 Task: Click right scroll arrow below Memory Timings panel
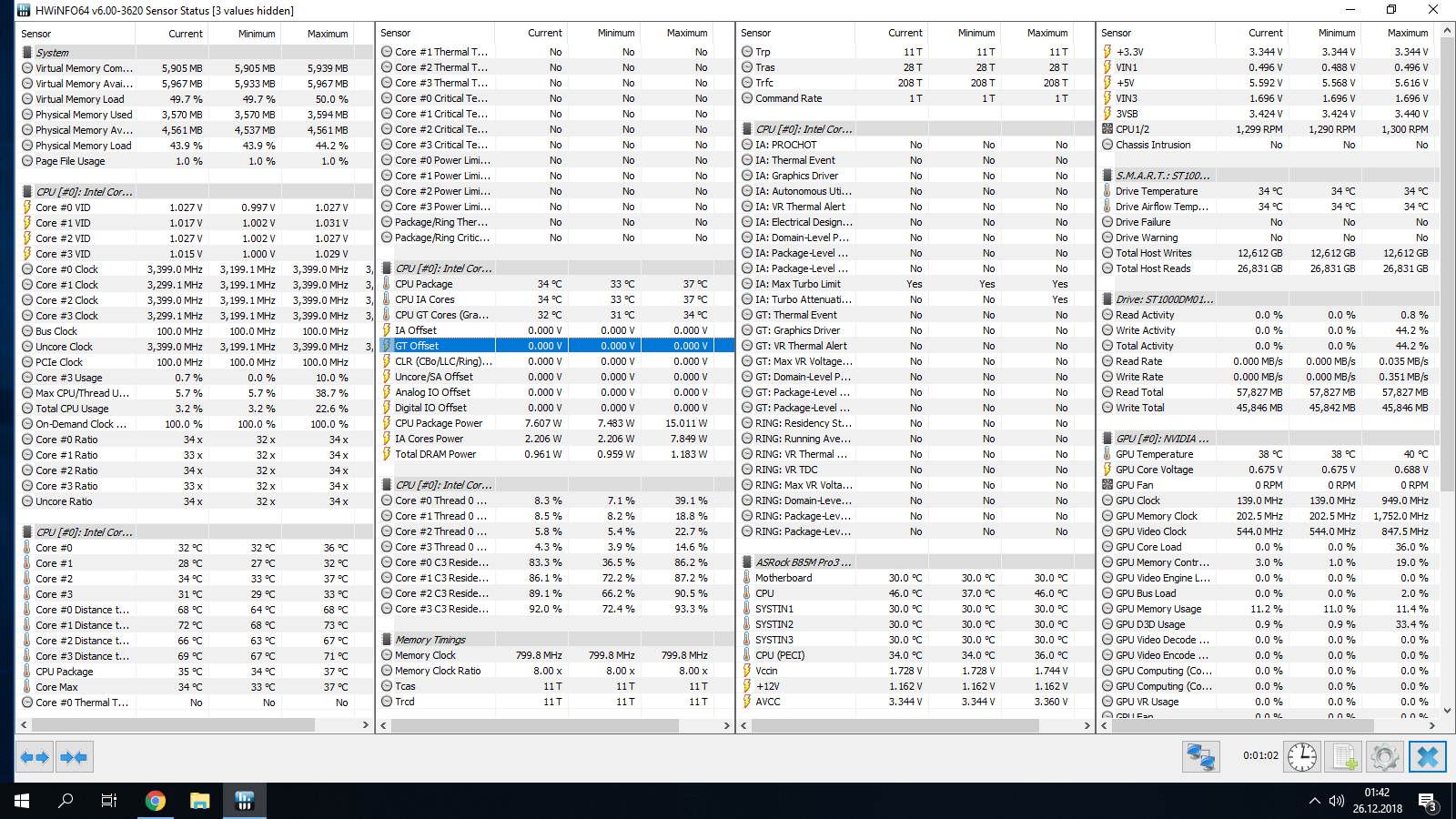pos(727,725)
